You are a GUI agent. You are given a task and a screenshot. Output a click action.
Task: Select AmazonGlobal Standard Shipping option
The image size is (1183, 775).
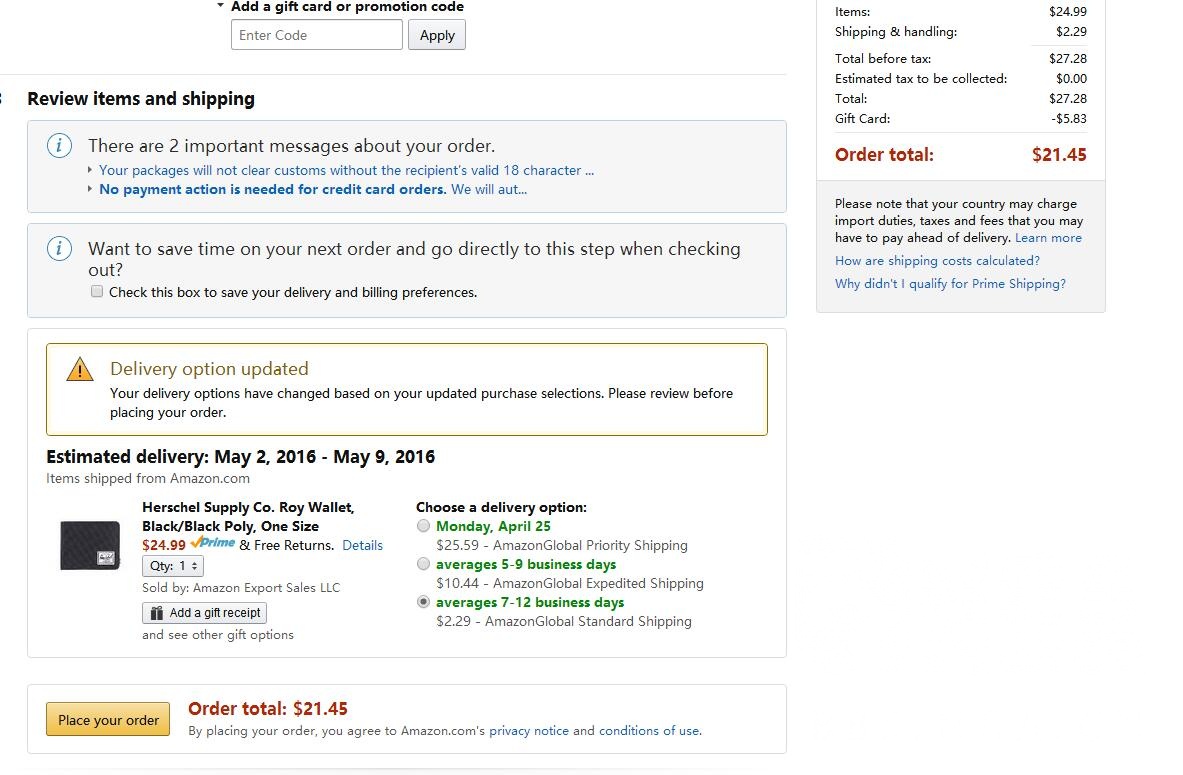coord(424,602)
